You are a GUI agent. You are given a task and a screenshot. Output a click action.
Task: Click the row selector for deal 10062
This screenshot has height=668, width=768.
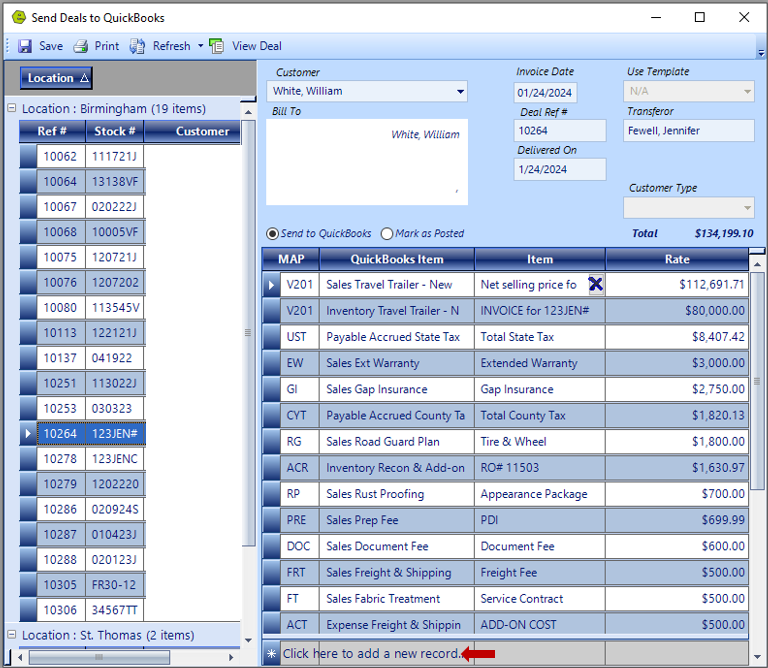pos(28,156)
